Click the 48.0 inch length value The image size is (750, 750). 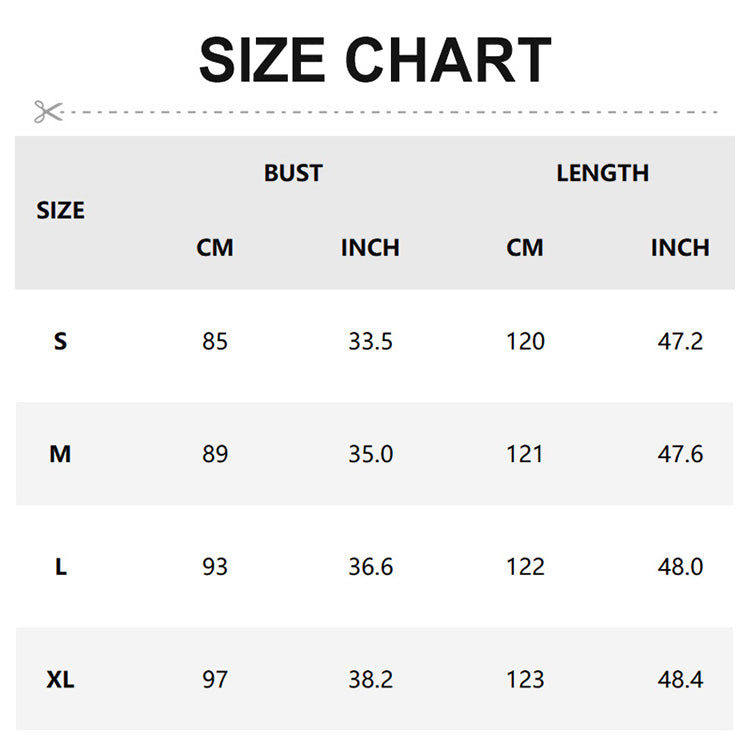pos(680,567)
